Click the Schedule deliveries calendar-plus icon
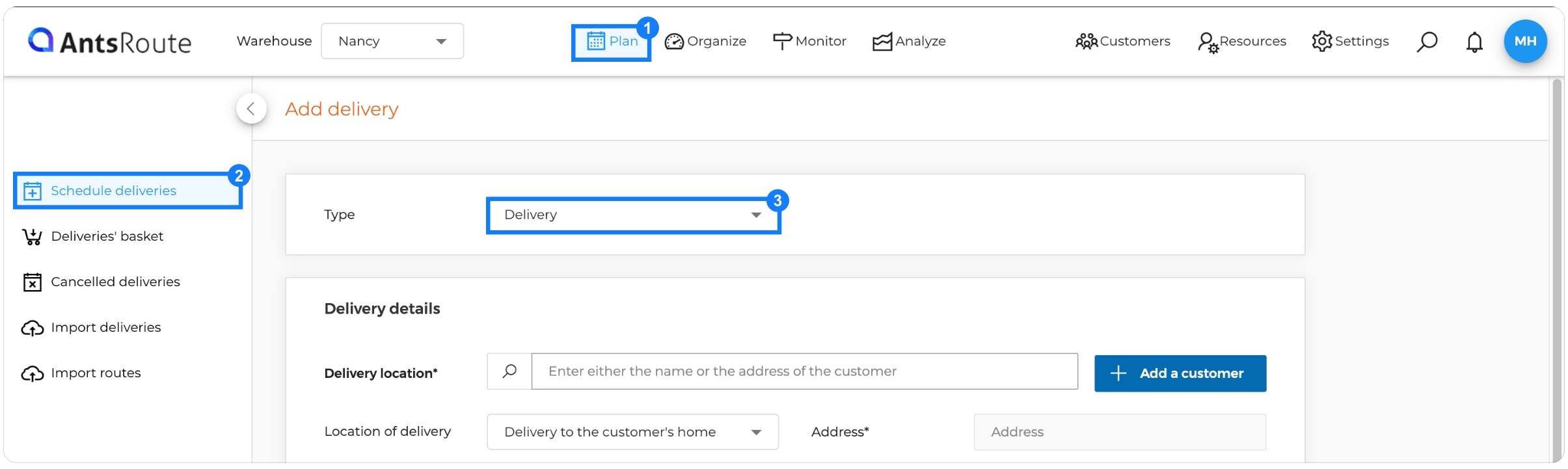 [33, 191]
